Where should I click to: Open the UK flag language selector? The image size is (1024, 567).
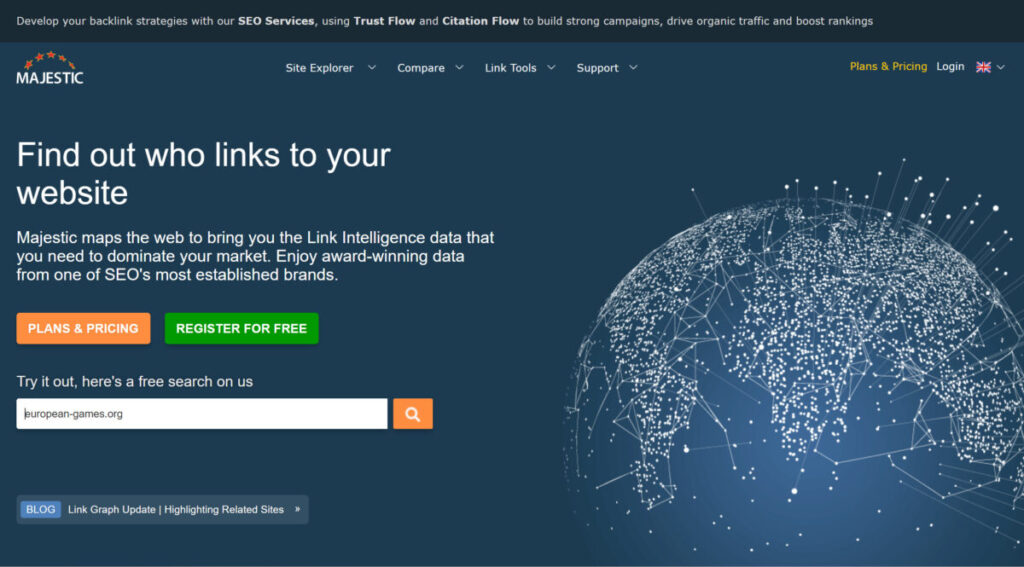click(x=983, y=67)
